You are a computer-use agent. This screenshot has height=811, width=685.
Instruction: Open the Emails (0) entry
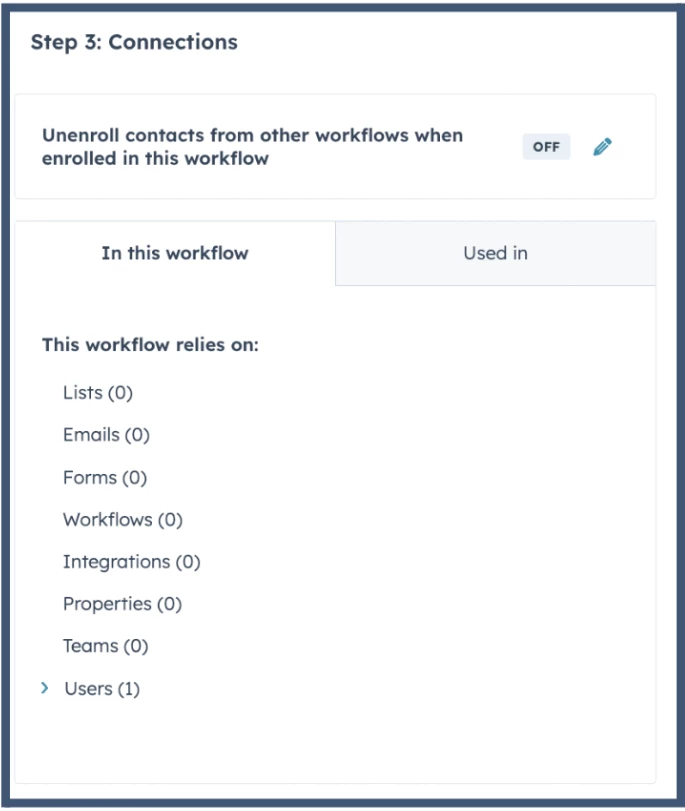(x=106, y=435)
